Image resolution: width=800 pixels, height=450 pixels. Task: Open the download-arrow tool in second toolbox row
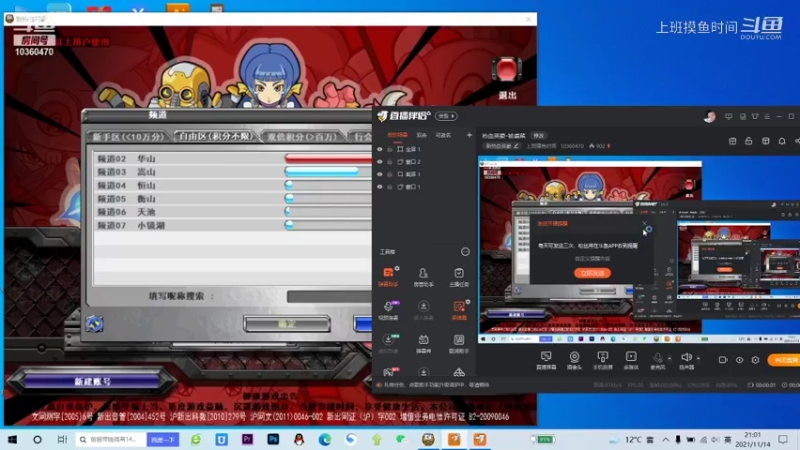coord(423,310)
